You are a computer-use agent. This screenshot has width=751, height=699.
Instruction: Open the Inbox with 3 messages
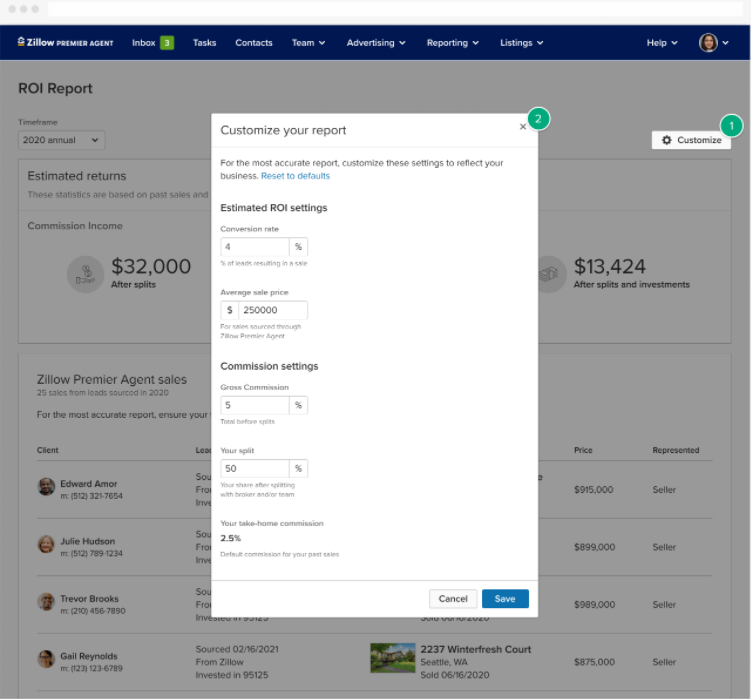point(153,43)
